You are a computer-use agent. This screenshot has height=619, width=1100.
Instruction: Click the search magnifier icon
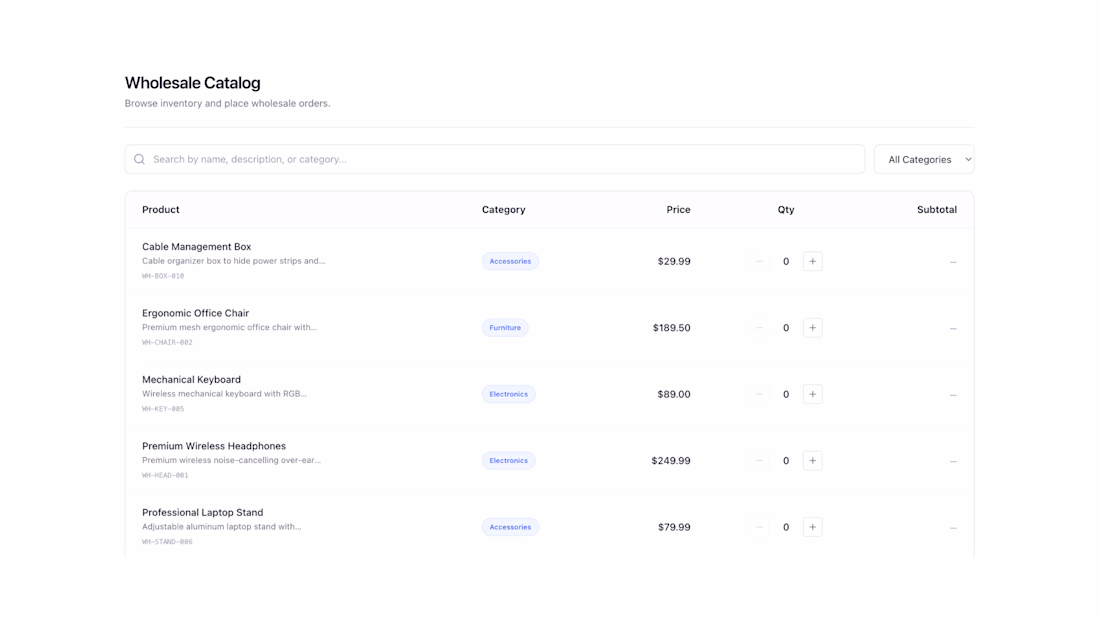click(140, 159)
